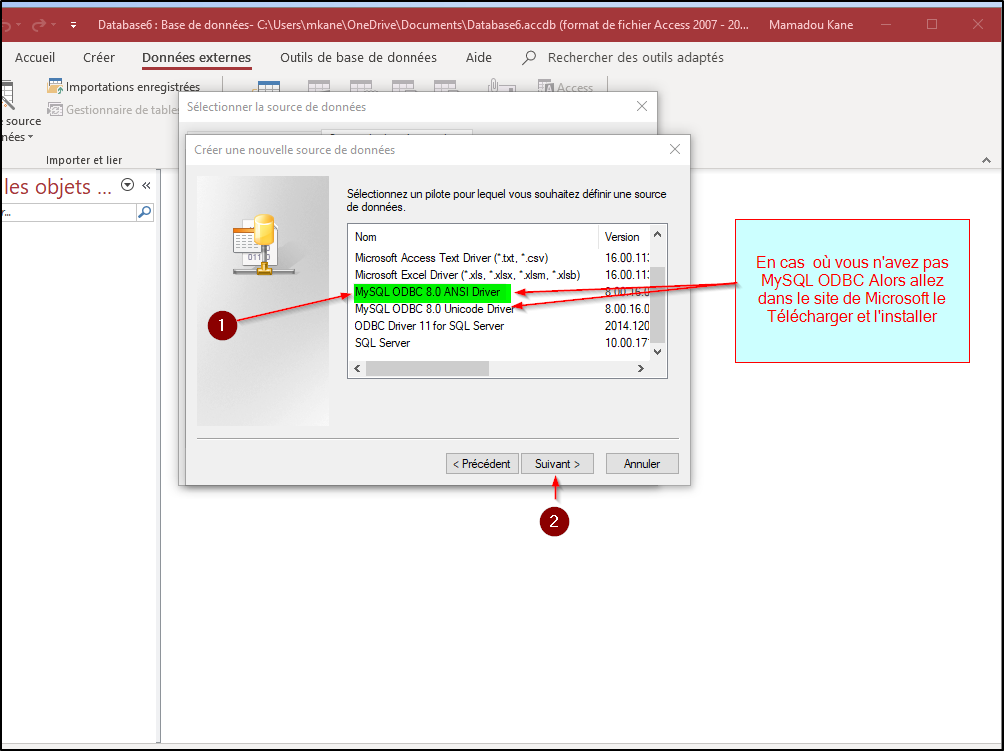Open Customize Quick Access Toolbar dropdown

(73, 24)
